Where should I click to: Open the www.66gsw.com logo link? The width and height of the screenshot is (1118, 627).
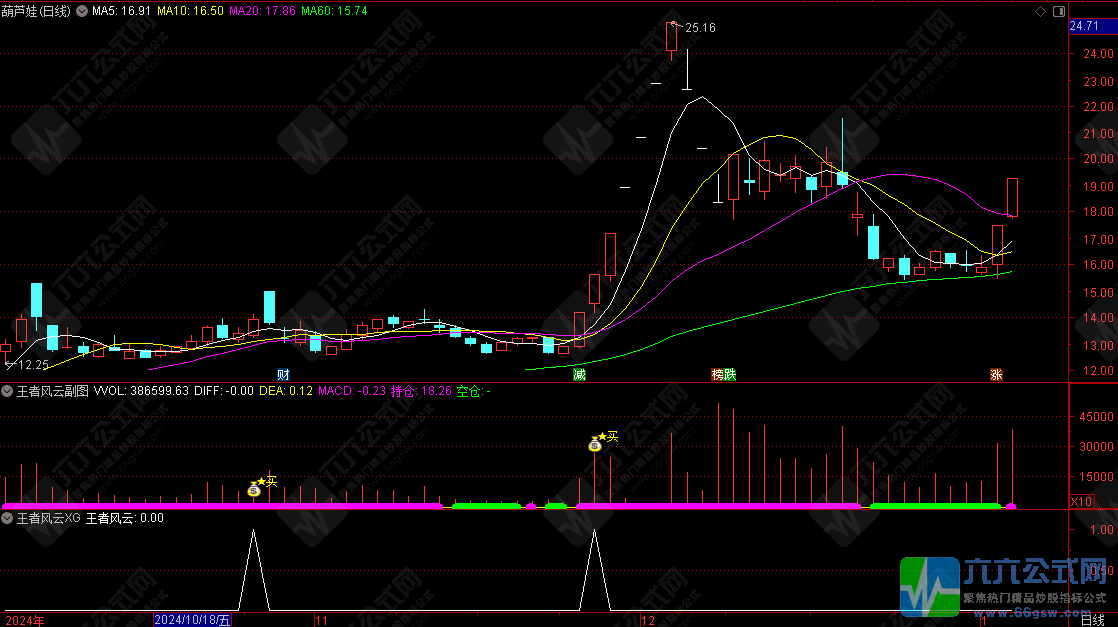(1032, 611)
